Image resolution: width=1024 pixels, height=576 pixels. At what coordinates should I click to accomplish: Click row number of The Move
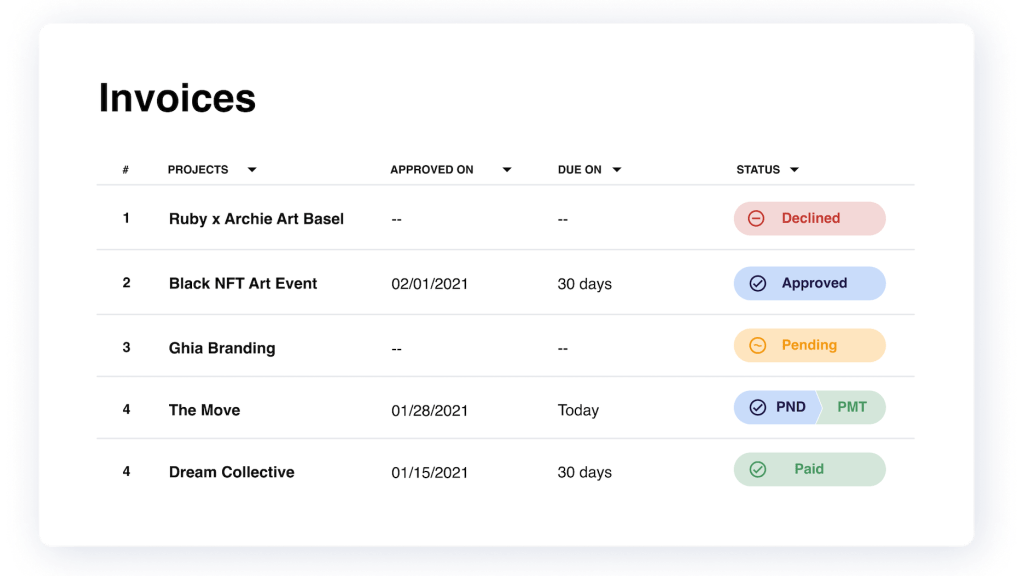126,409
